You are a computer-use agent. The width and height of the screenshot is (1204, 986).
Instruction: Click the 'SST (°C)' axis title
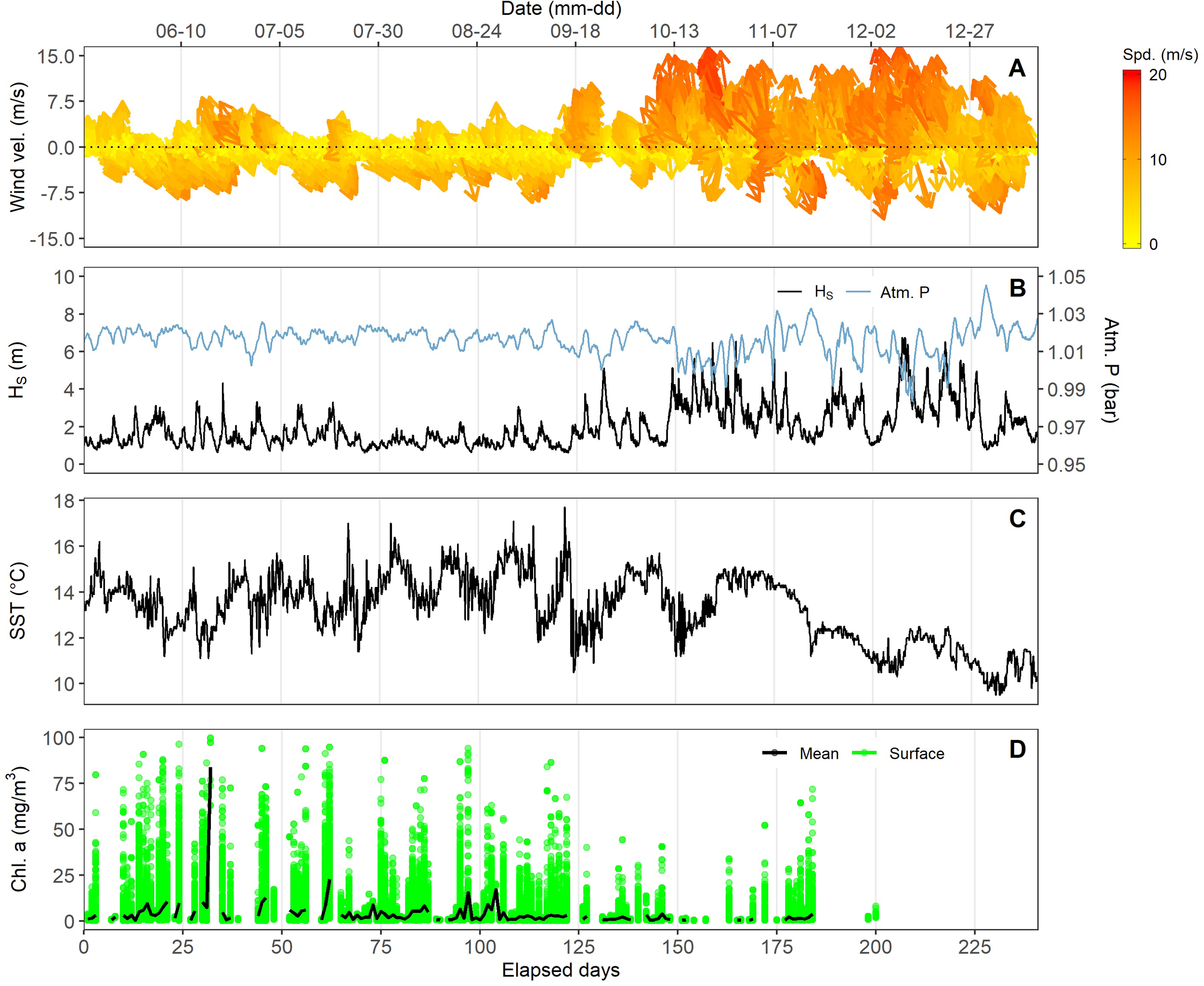click(18, 601)
